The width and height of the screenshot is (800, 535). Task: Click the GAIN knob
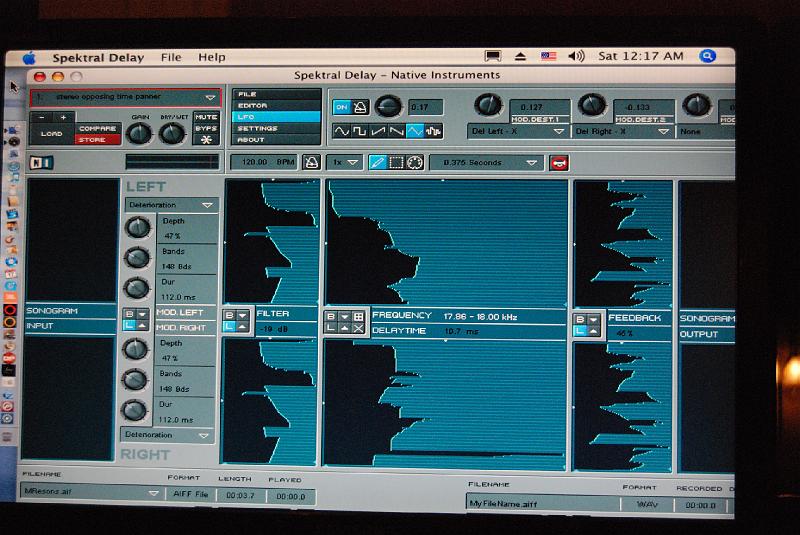click(141, 134)
